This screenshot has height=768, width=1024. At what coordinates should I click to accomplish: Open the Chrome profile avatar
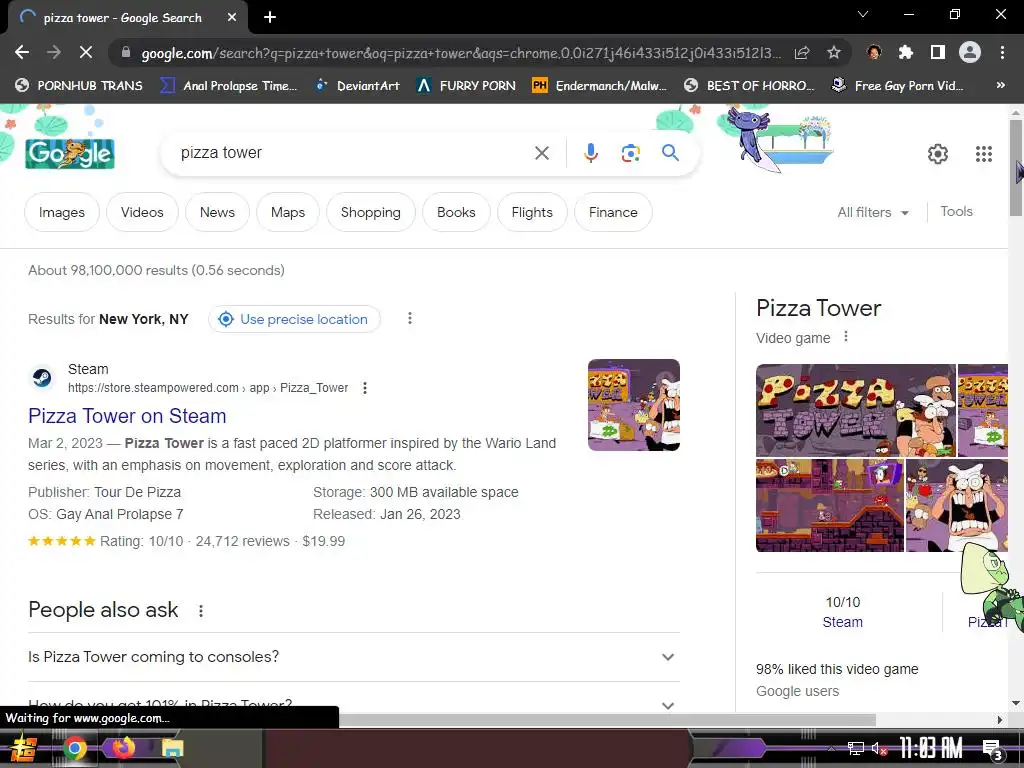pyautogui.click(x=970, y=52)
